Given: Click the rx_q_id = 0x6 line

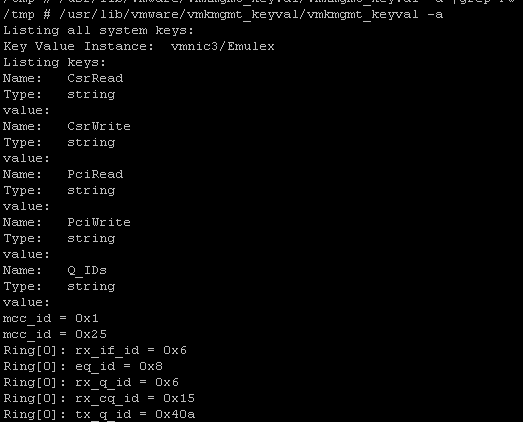Looking at the screenshot, I should coord(91,383).
